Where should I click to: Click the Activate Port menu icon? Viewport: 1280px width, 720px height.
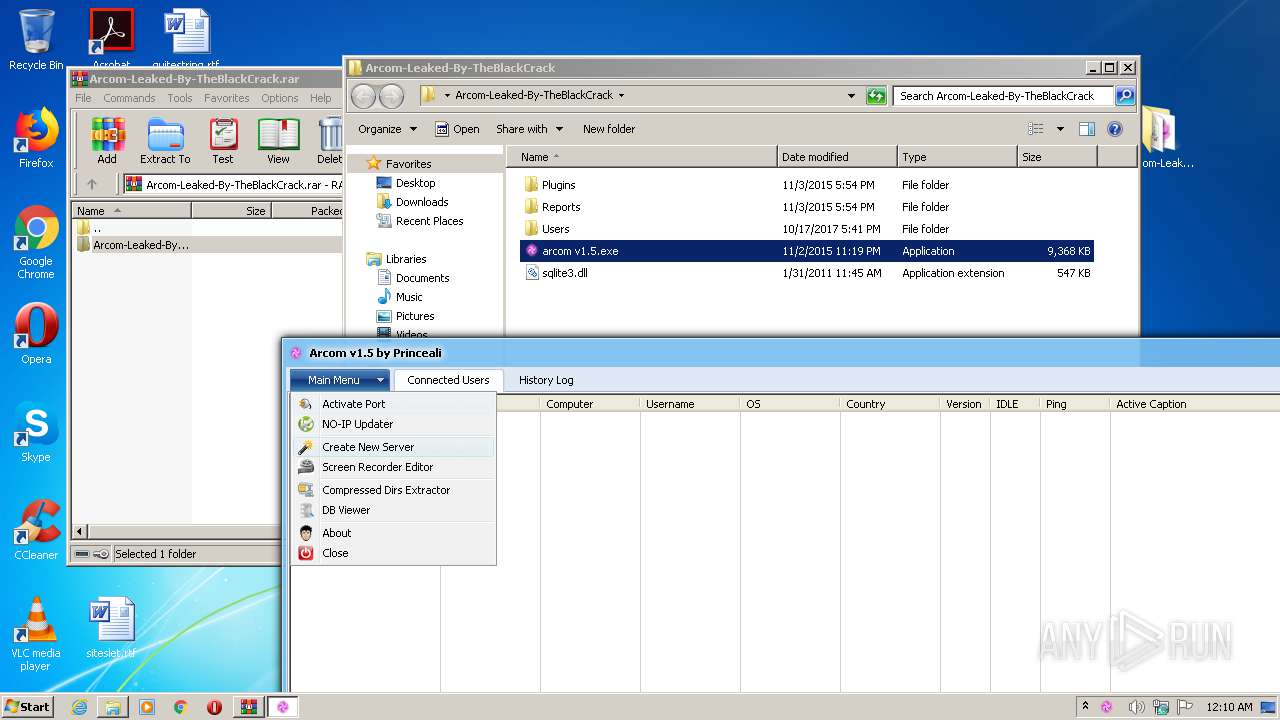(306, 404)
